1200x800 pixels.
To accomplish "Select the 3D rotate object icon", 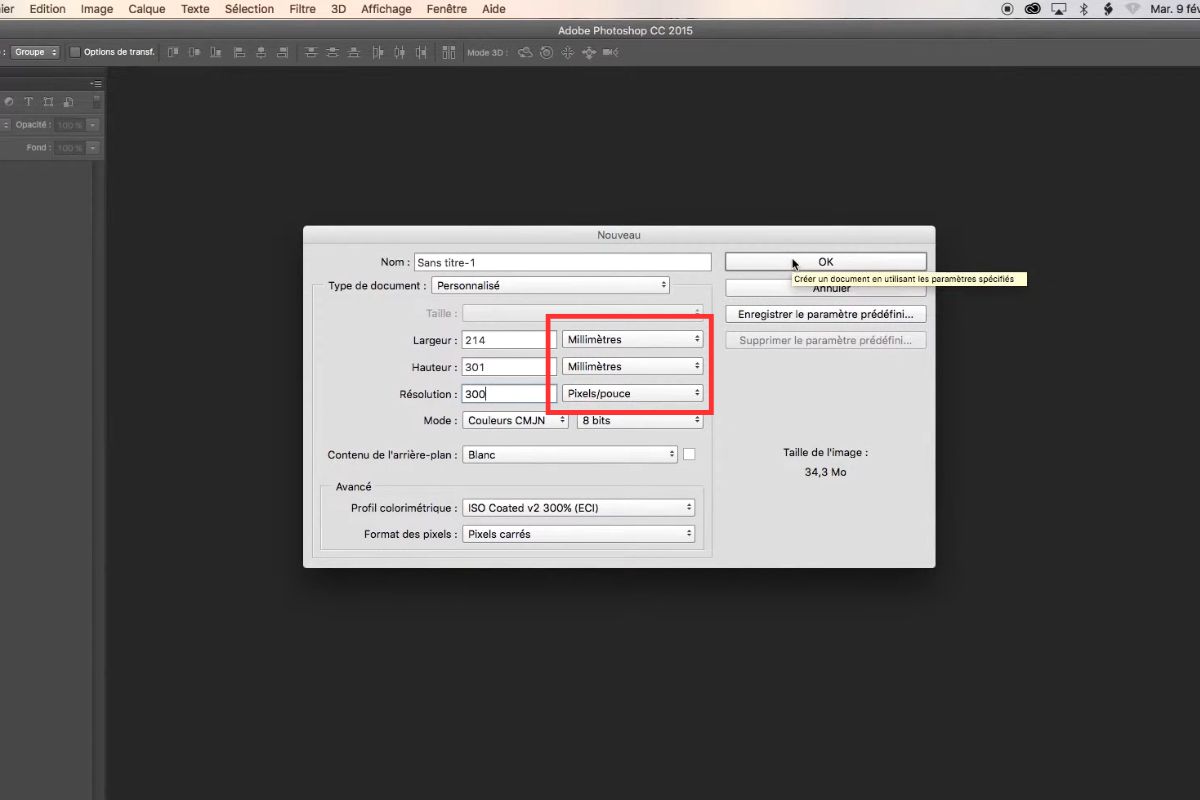I will tap(525, 52).
